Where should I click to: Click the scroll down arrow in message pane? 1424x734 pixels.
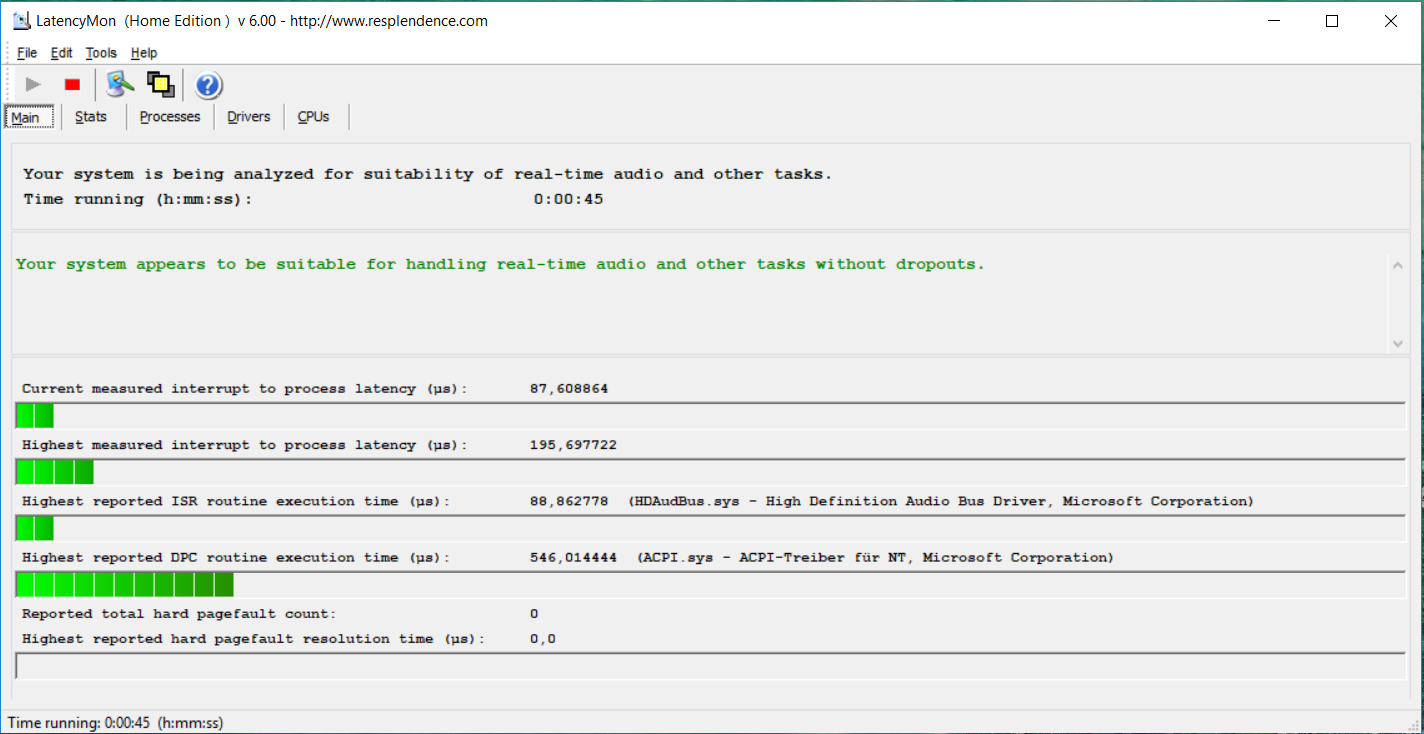pos(1397,343)
